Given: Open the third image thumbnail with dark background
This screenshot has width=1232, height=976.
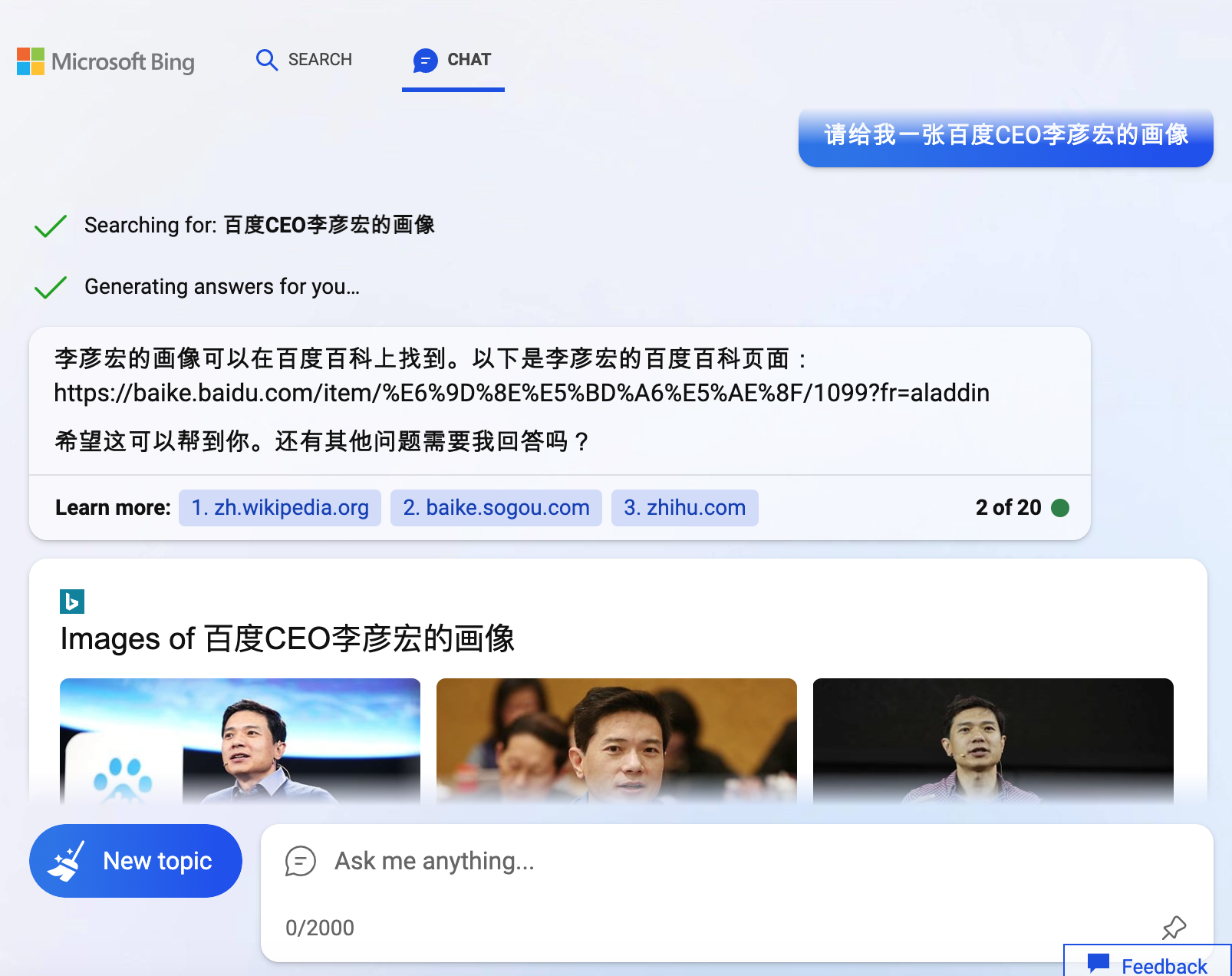Looking at the screenshot, I should pos(993,740).
